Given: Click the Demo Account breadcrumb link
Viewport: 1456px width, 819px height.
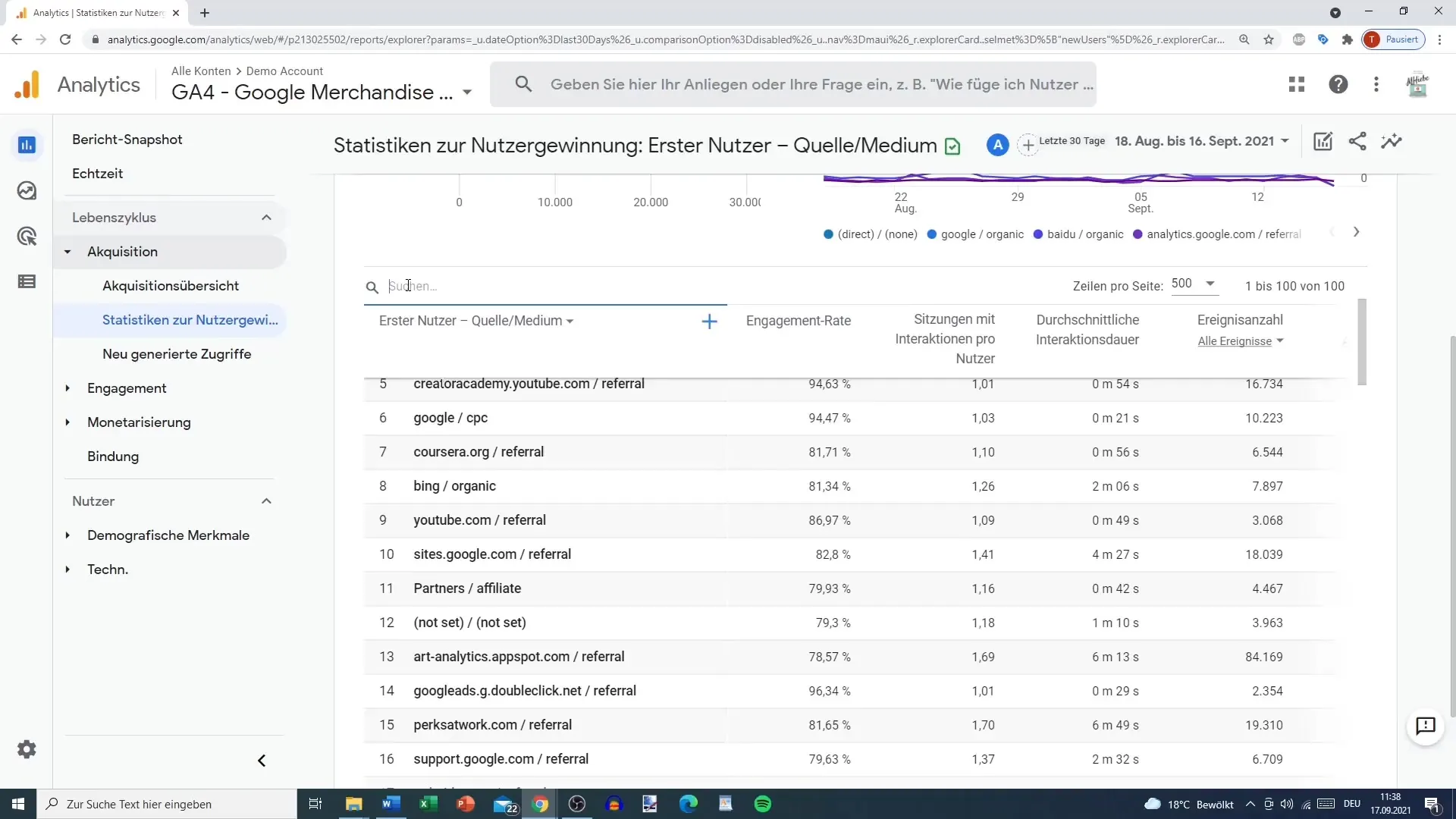Looking at the screenshot, I should [x=284, y=71].
